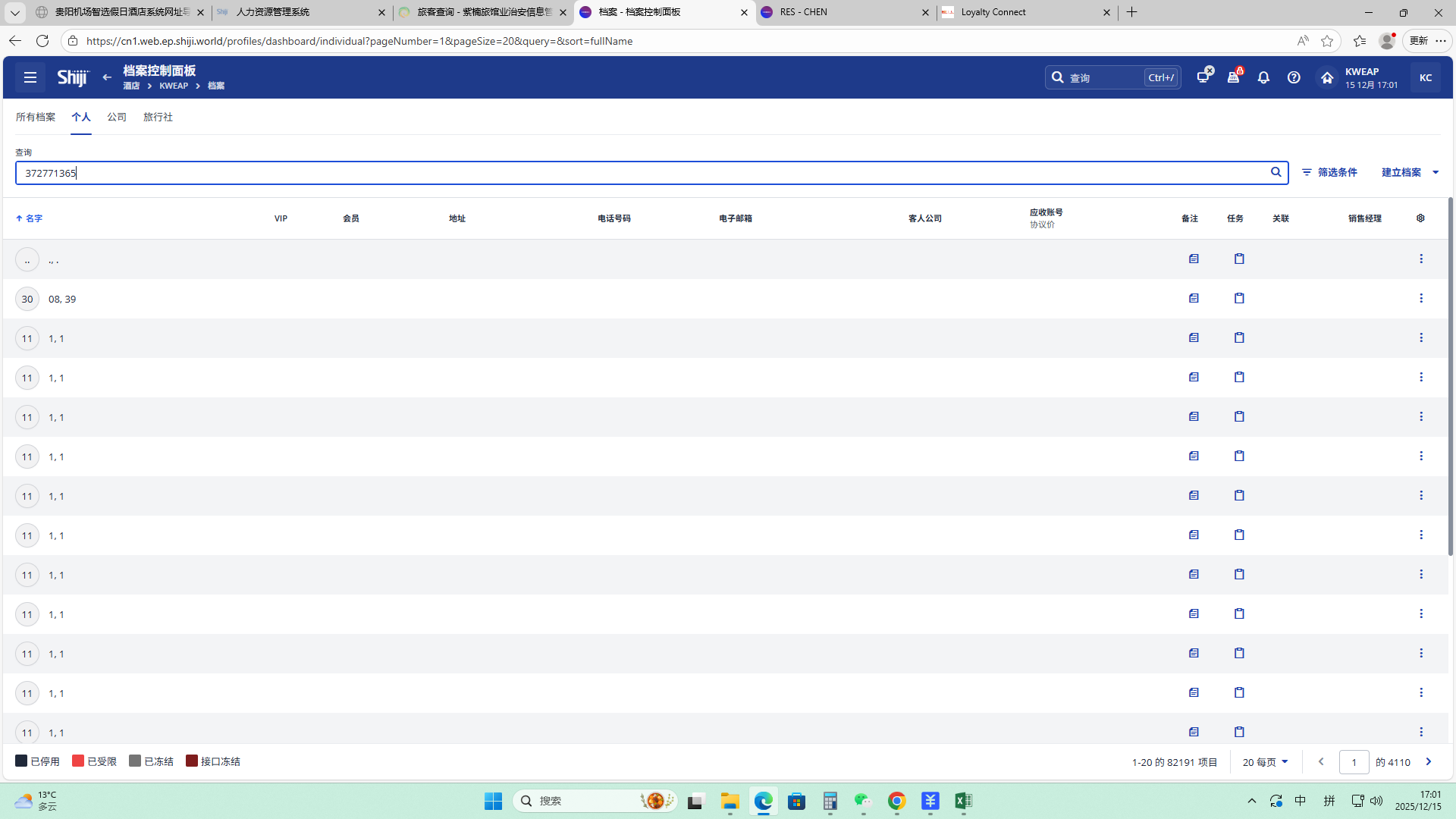Click the notifications bell icon
Image resolution: width=1456 pixels, height=819 pixels.
click(1263, 77)
